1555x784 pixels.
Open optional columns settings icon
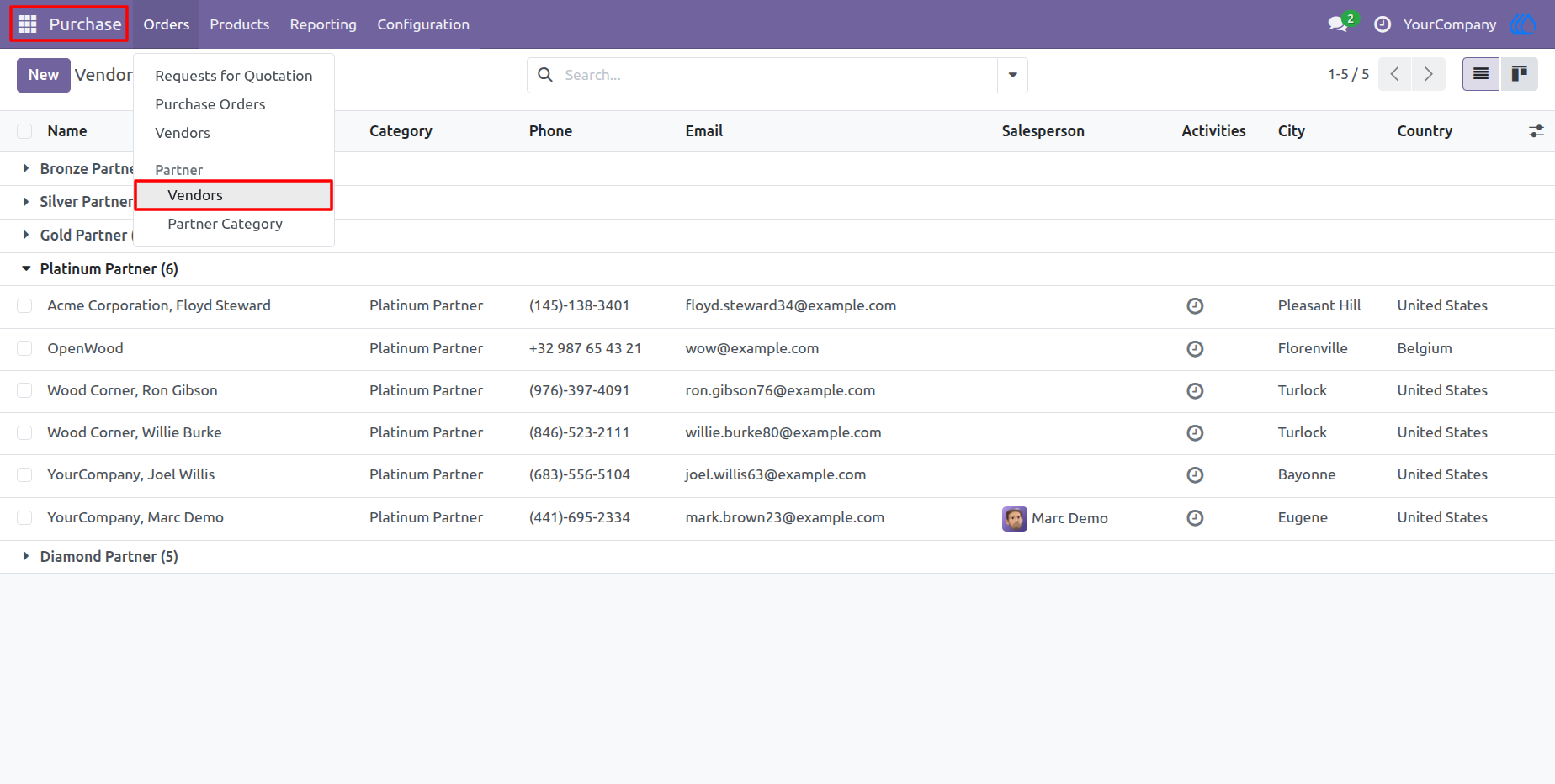(x=1536, y=131)
